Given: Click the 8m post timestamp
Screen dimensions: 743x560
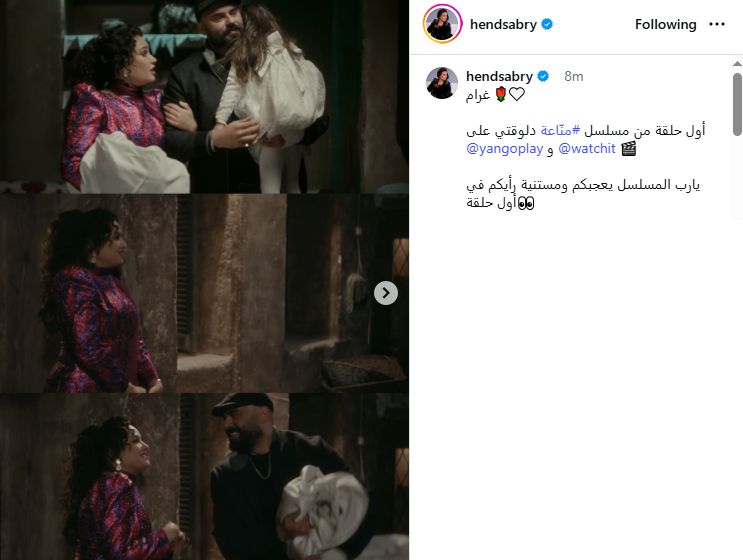Looking at the screenshot, I should pyautogui.click(x=573, y=76).
